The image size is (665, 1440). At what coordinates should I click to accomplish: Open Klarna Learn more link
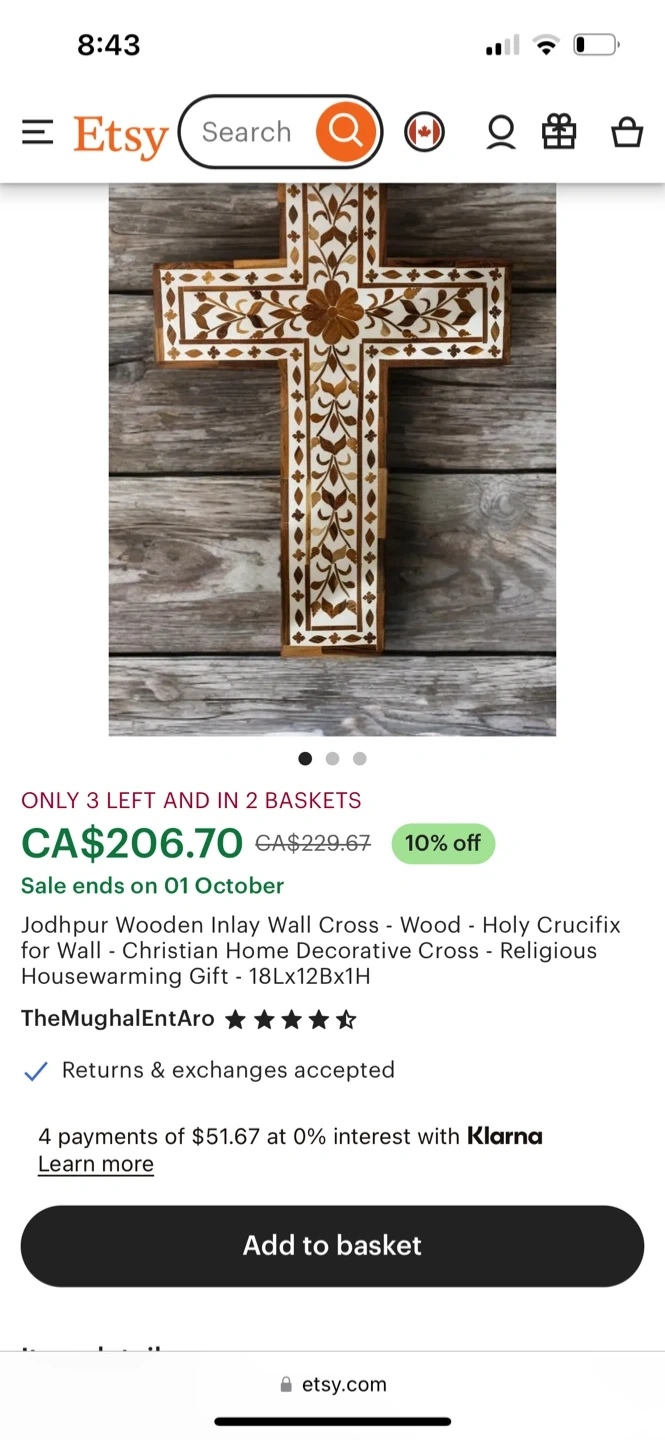[x=96, y=1164]
